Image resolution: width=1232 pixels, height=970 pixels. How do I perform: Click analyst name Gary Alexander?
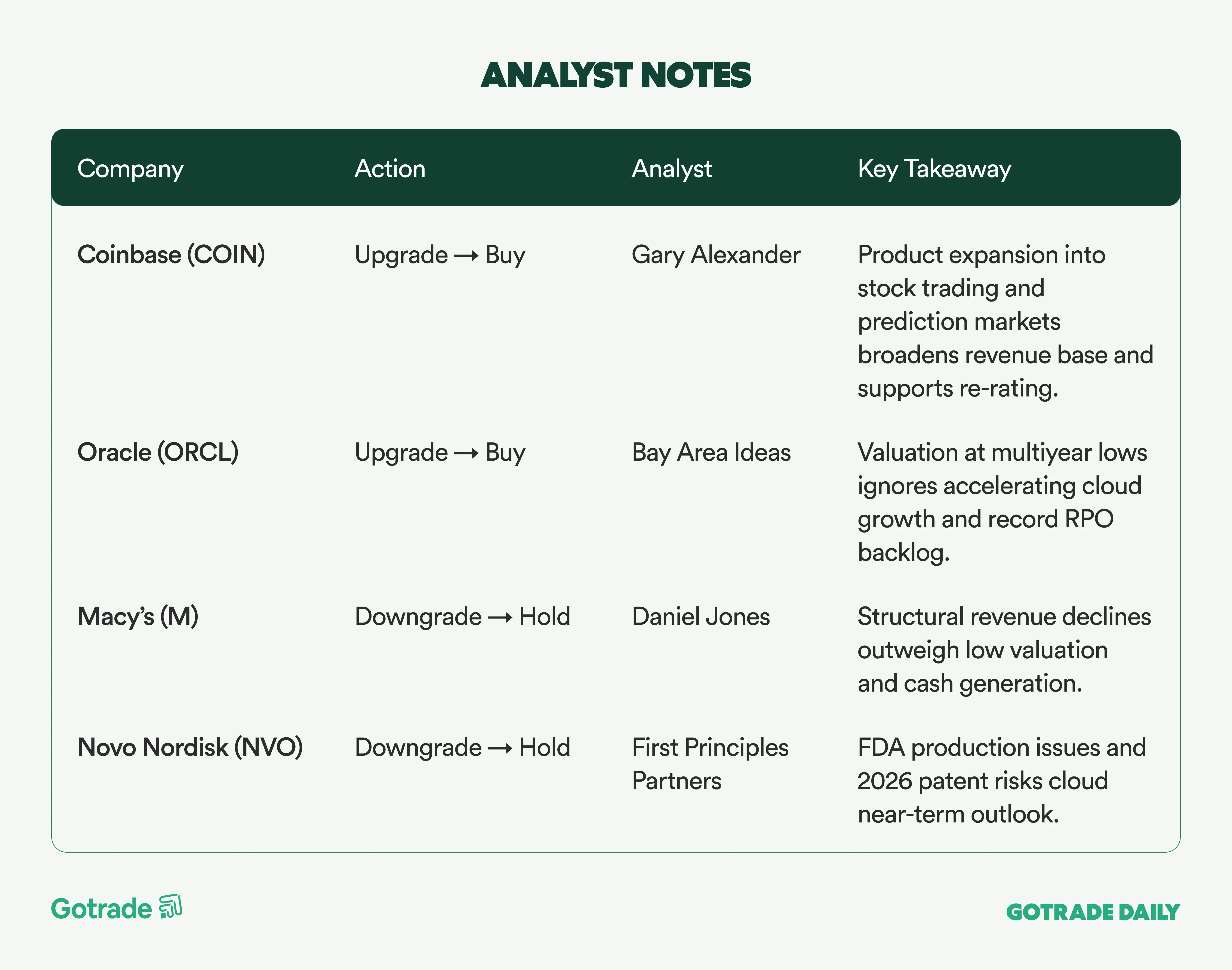click(x=716, y=254)
